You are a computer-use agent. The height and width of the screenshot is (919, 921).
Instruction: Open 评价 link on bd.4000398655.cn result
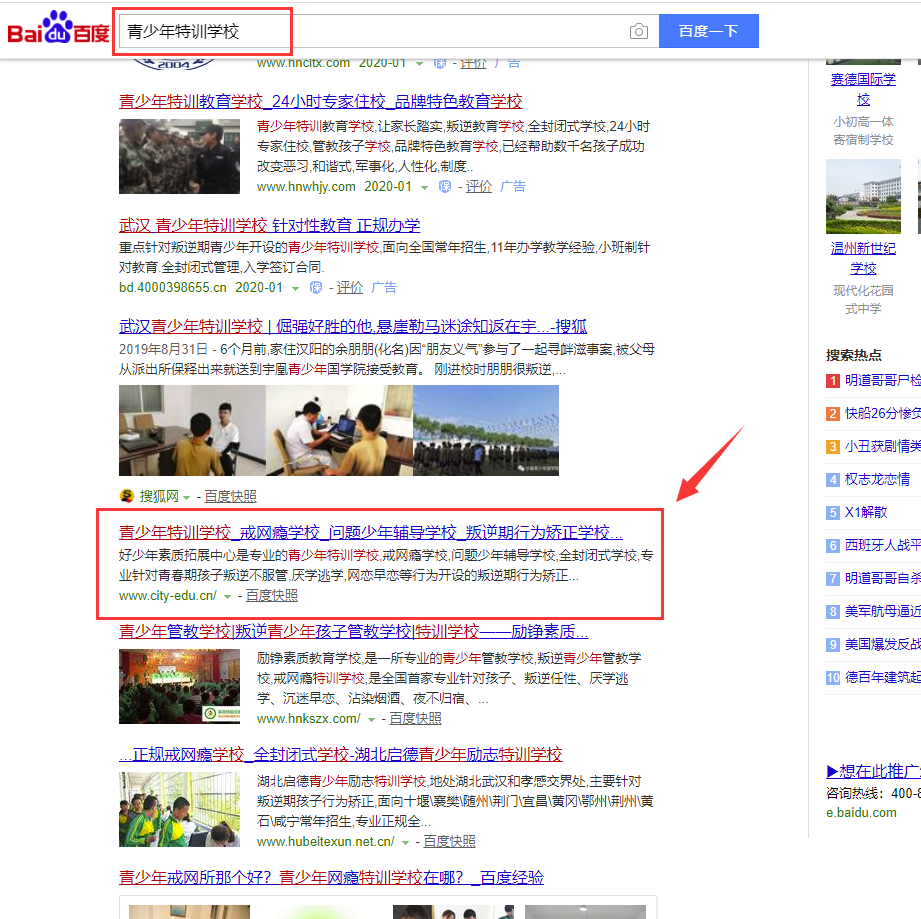(349, 288)
